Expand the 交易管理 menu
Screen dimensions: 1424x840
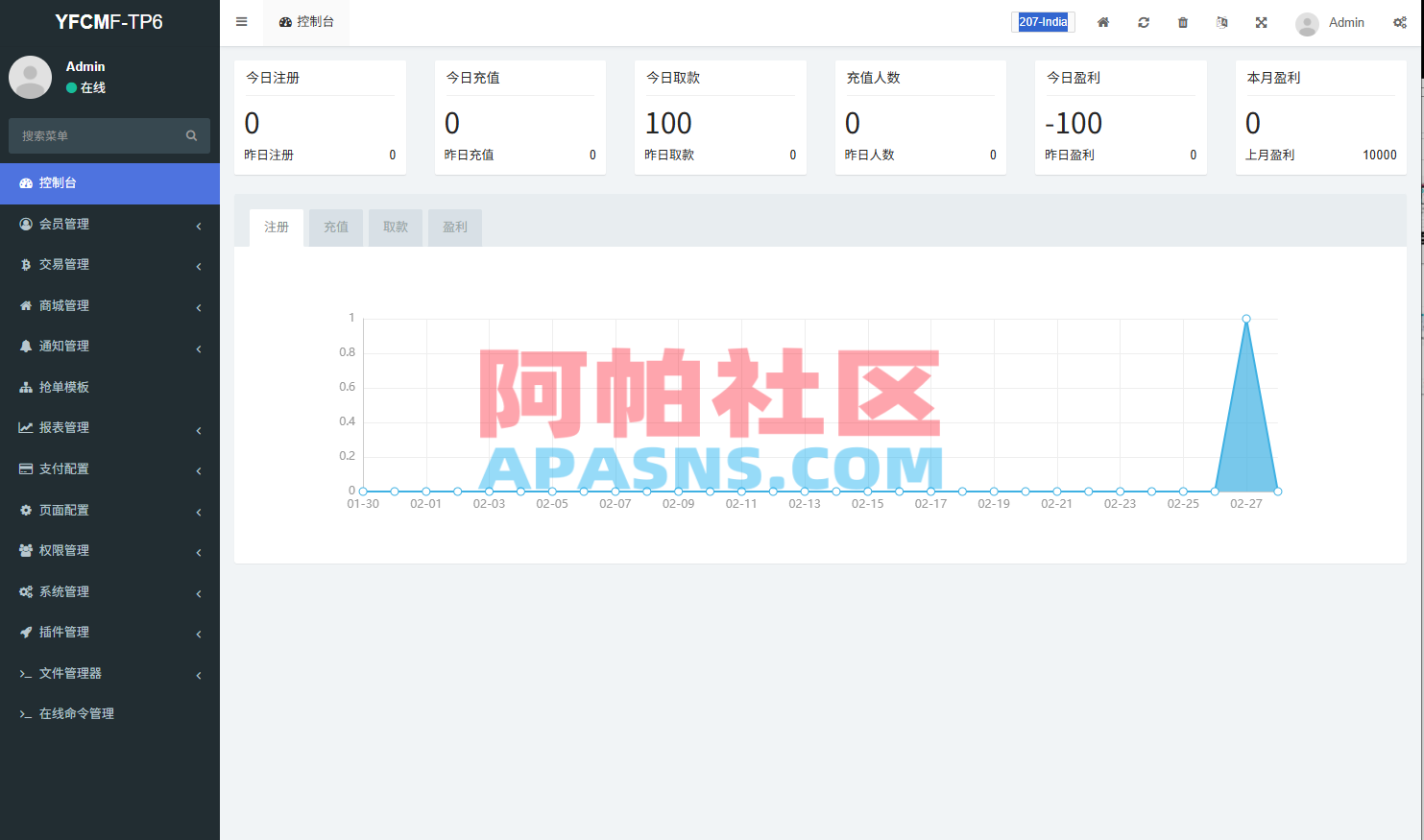(x=109, y=265)
